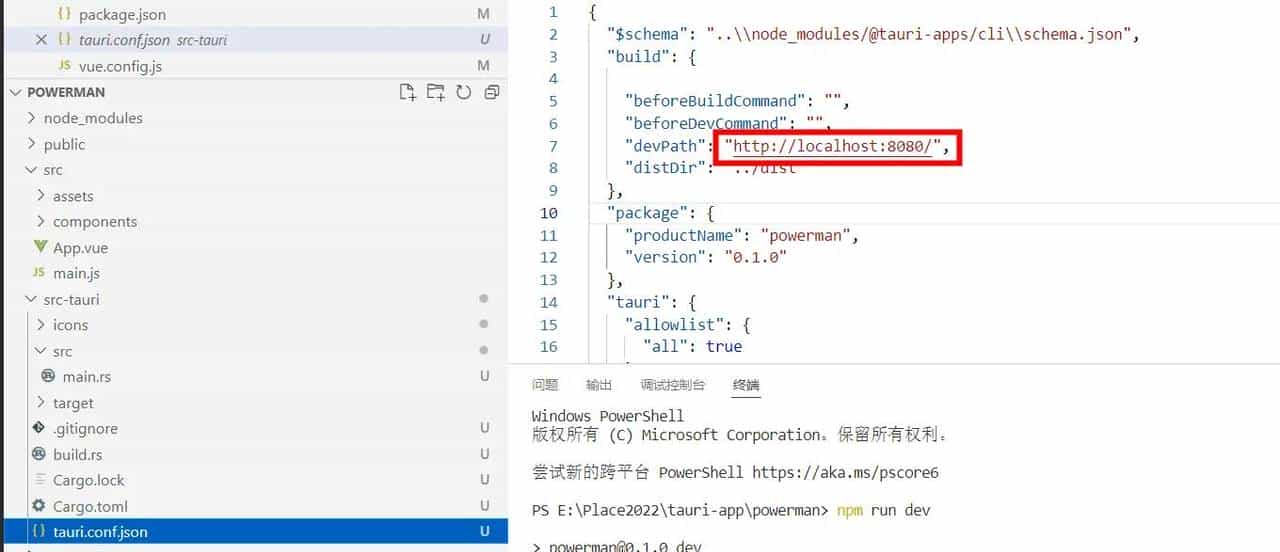Click the braces icon of selected tauri.conf.json
This screenshot has height=552, width=1280.
coord(39,532)
